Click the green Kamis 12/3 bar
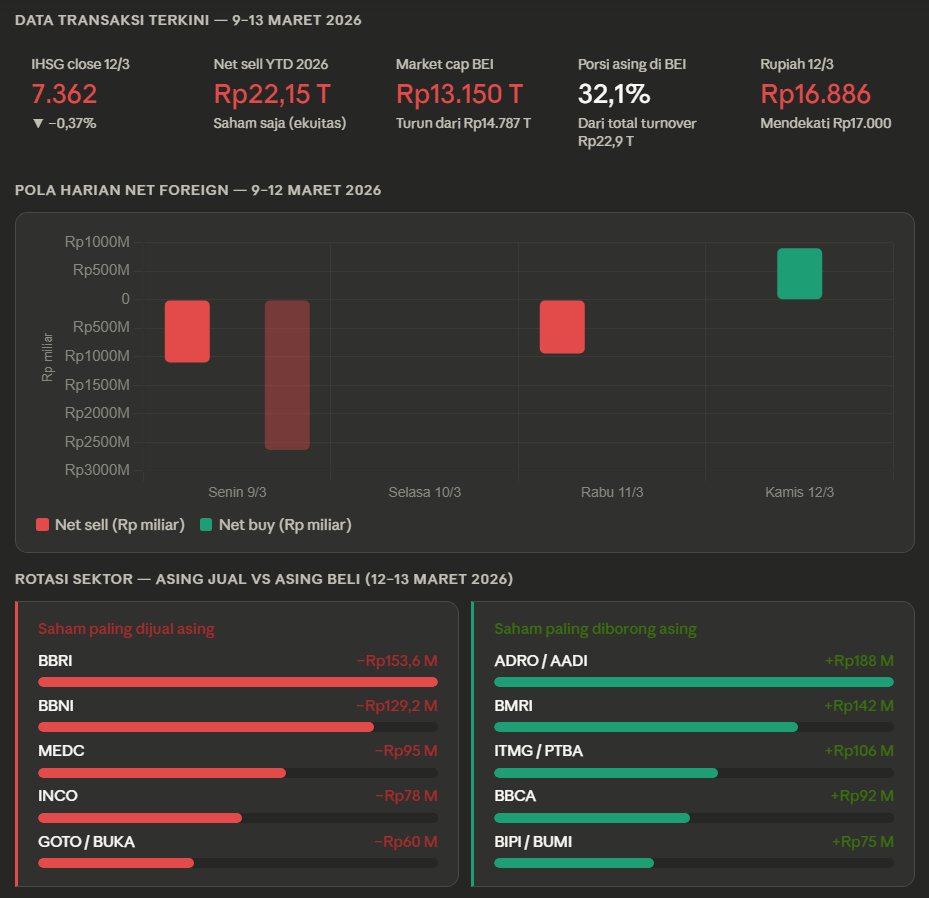Screen dimensions: 929x898 pos(800,274)
